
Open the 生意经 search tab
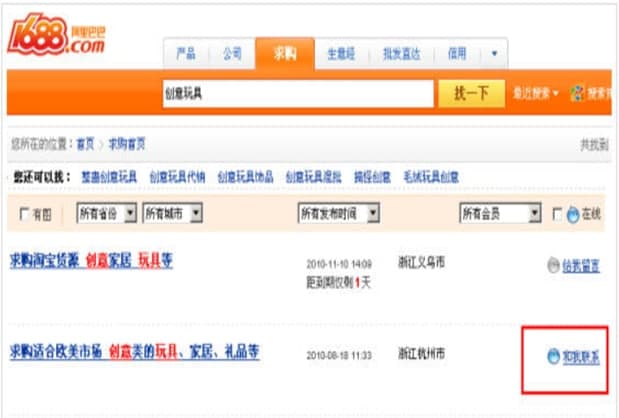coord(341,53)
